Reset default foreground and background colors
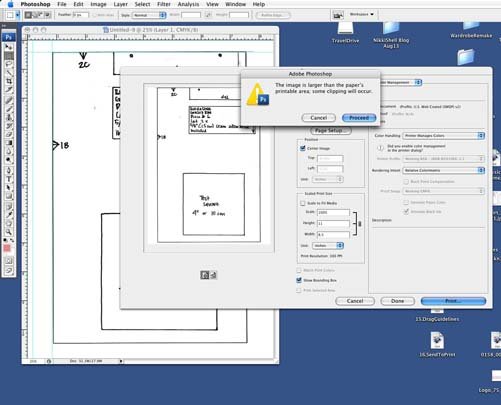This screenshot has width=501, height=405. 5,240
